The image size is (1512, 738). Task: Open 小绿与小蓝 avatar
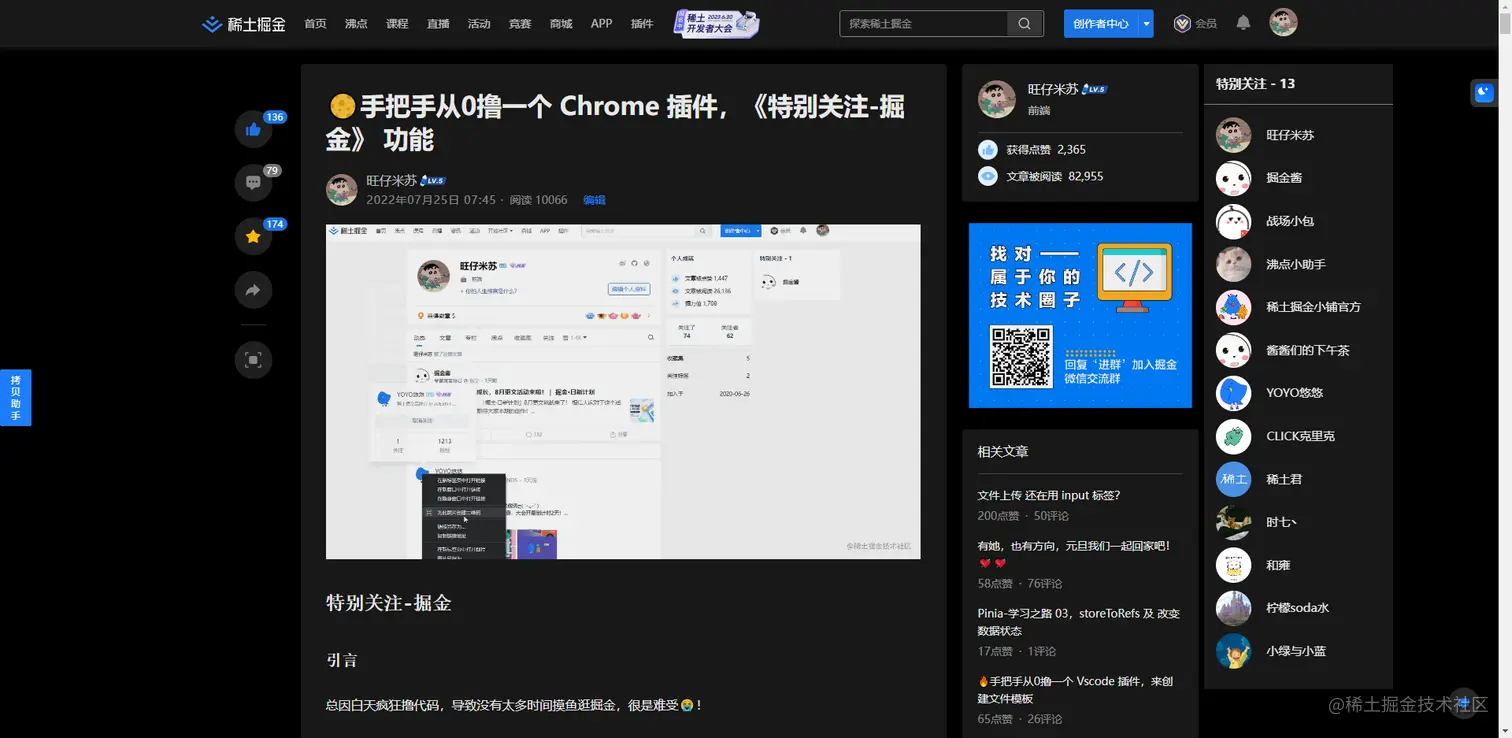tap(1233, 651)
